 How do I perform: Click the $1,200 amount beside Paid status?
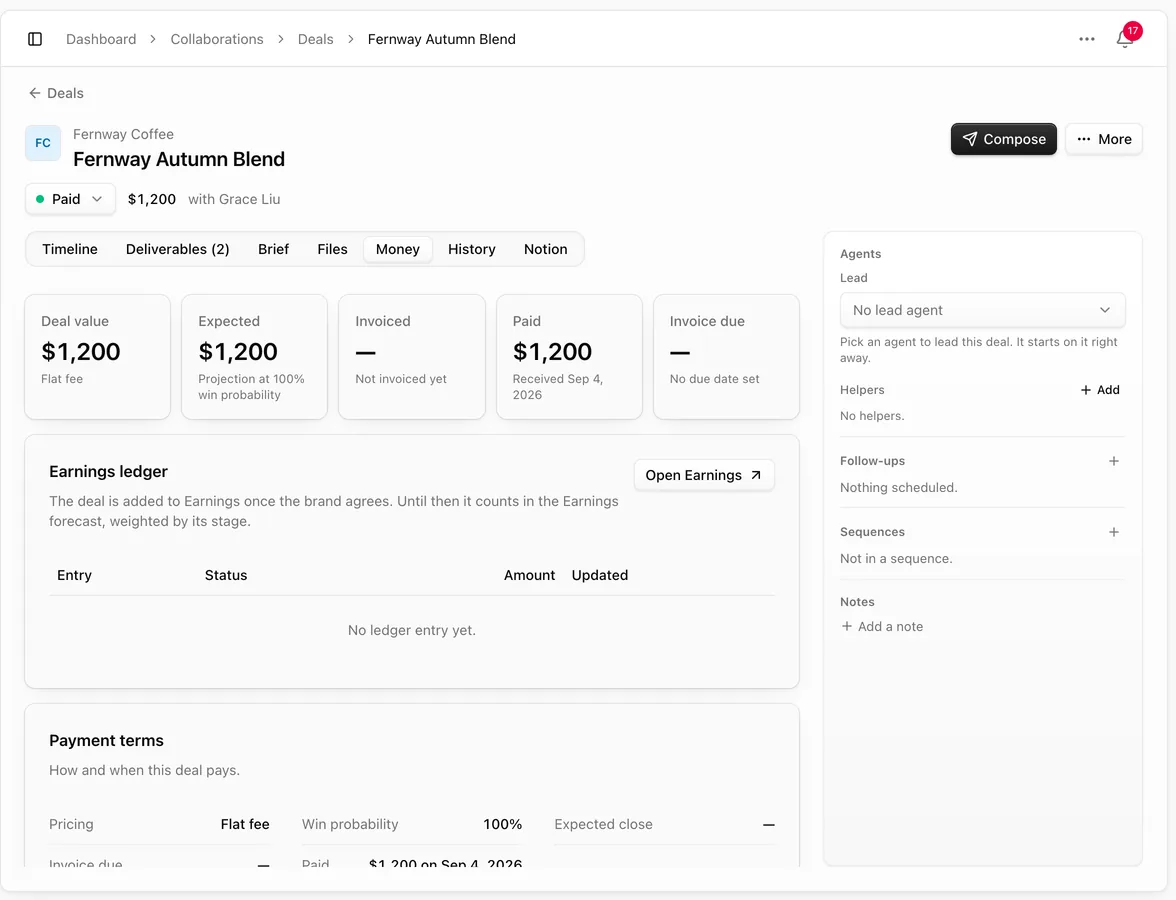(x=152, y=199)
